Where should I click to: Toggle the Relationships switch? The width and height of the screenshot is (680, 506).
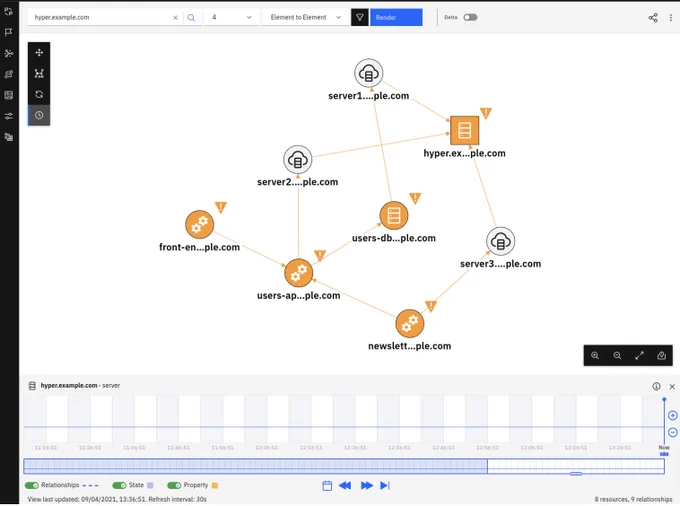coord(32,485)
